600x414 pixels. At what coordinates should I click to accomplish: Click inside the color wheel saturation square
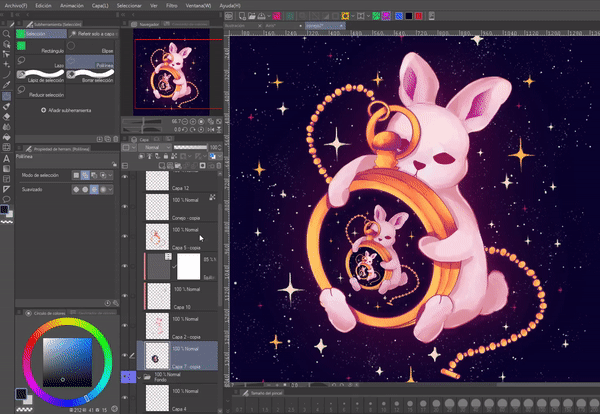67,362
